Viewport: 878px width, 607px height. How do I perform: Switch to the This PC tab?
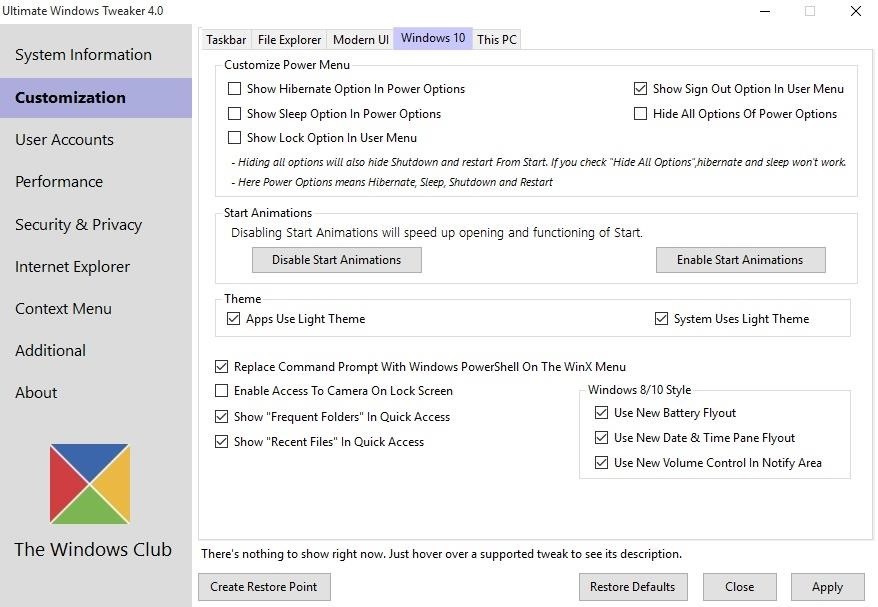tap(497, 40)
